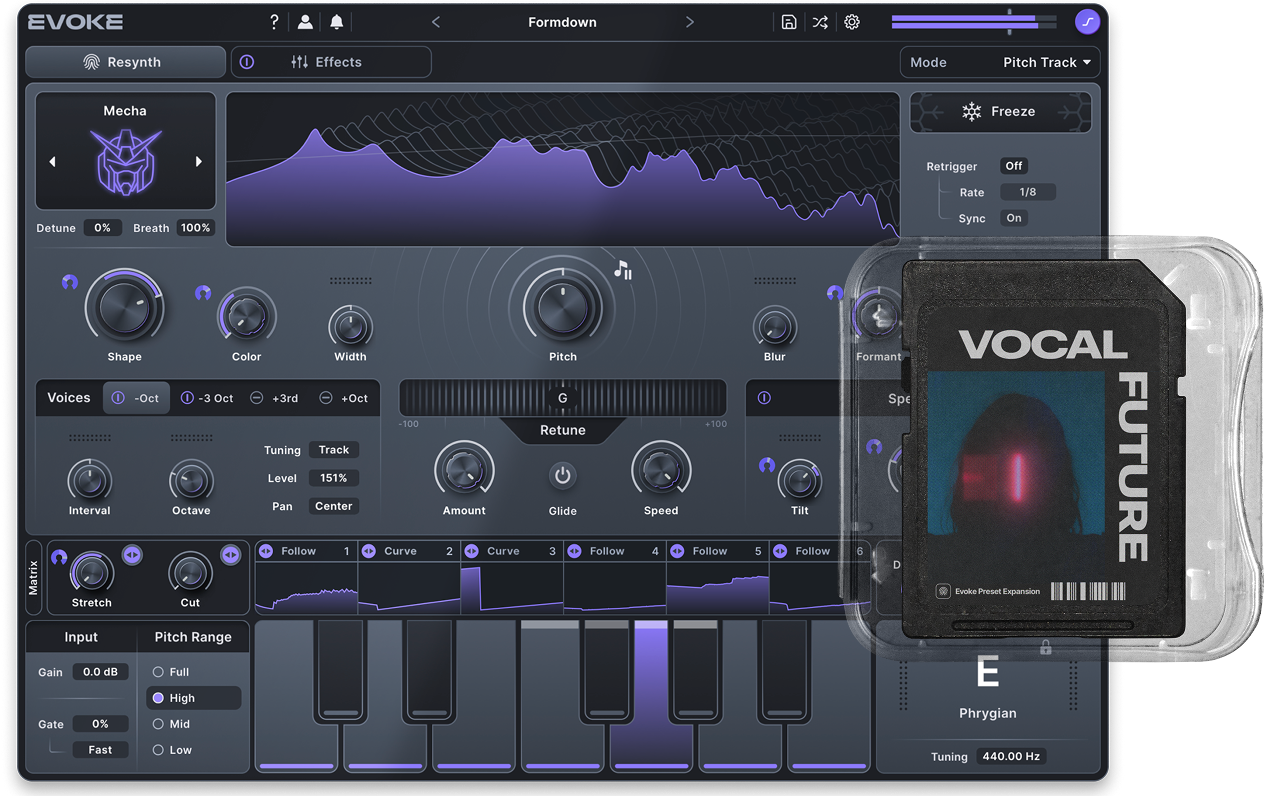Click the Detune 0% value field
This screenshot has width=1286, height=796.
(102, 228)
